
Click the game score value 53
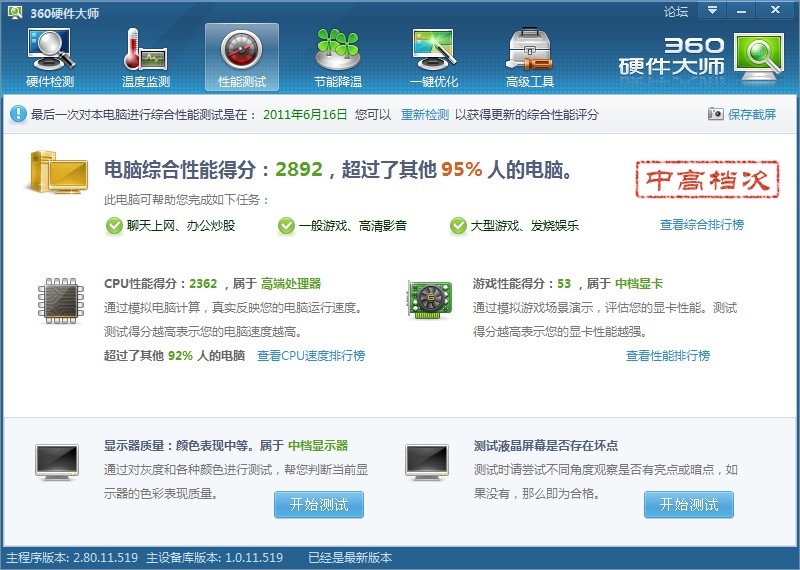point(564,284)
